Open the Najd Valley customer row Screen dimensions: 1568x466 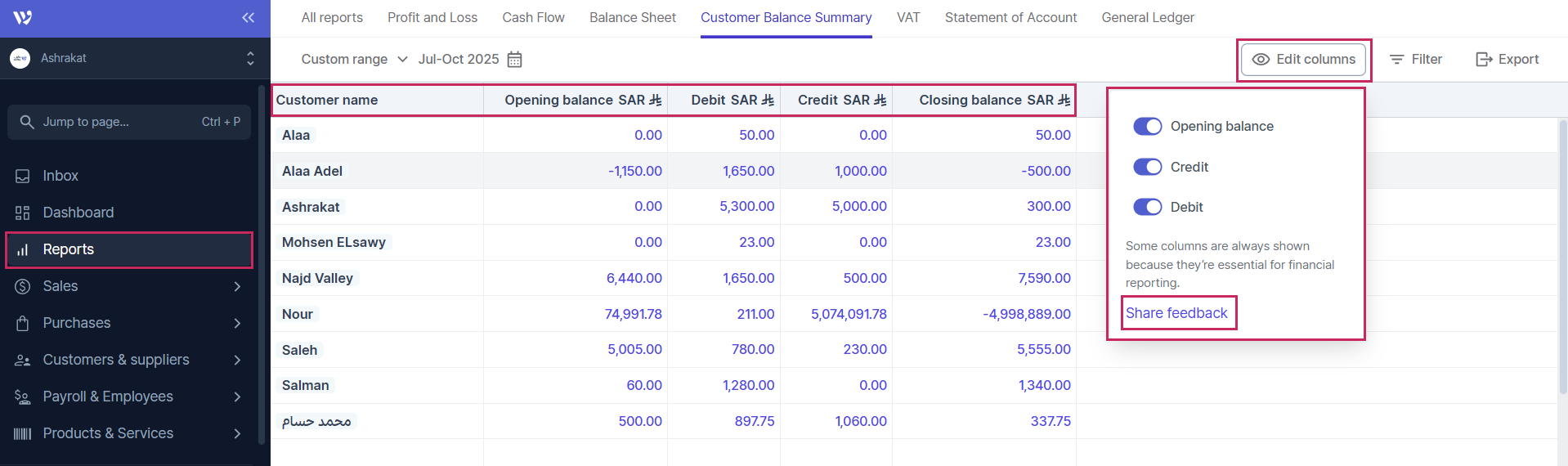click(318, 278)
